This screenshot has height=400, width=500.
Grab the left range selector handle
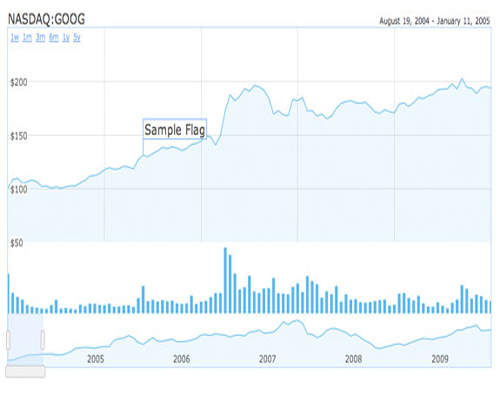tap(8, 340)
